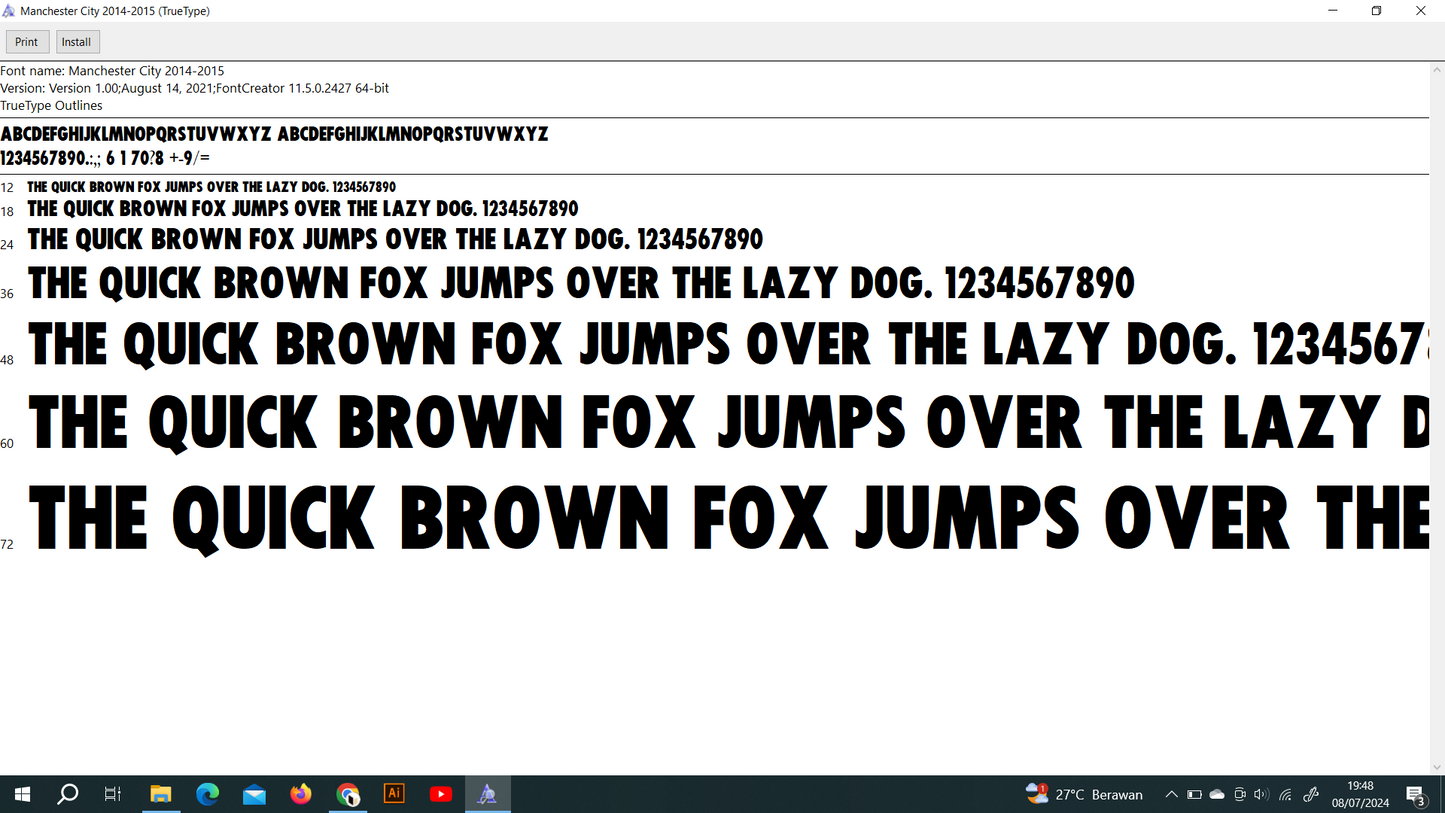Click the Meet Now tray icon
Screen dimensions: 1445x813
pos(1240,794)
